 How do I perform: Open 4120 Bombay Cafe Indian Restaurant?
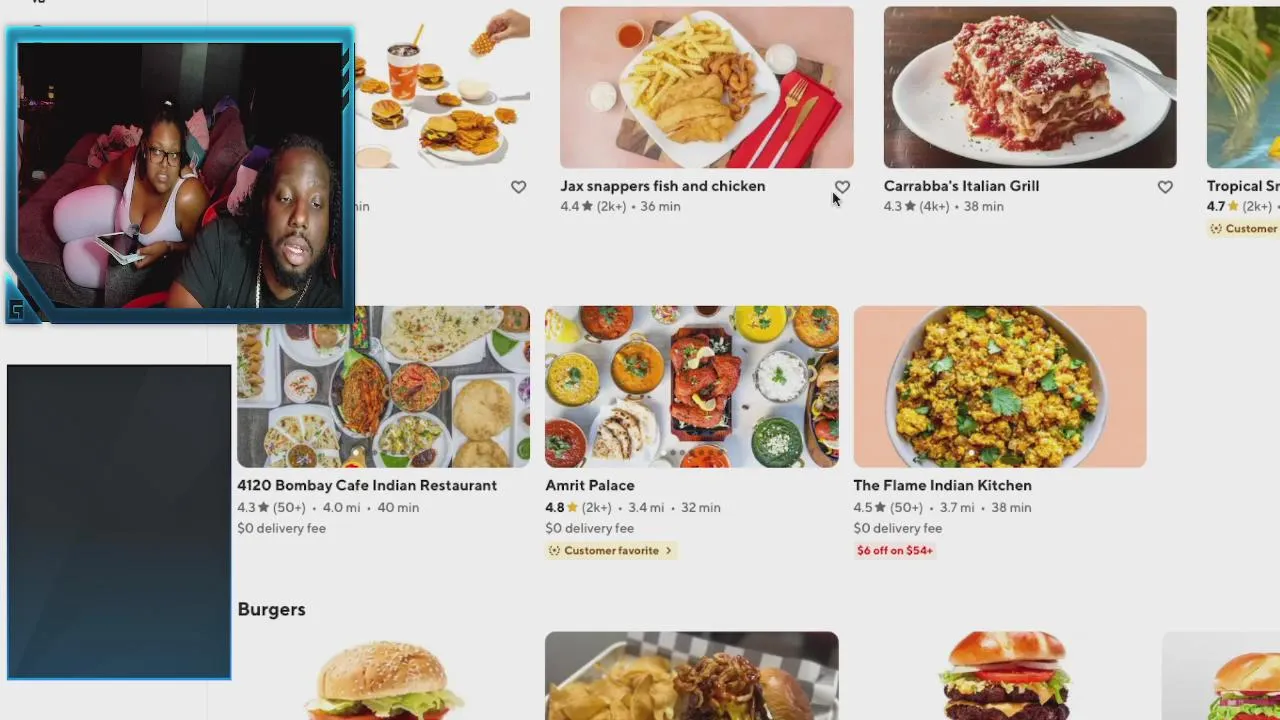[367, 485]
